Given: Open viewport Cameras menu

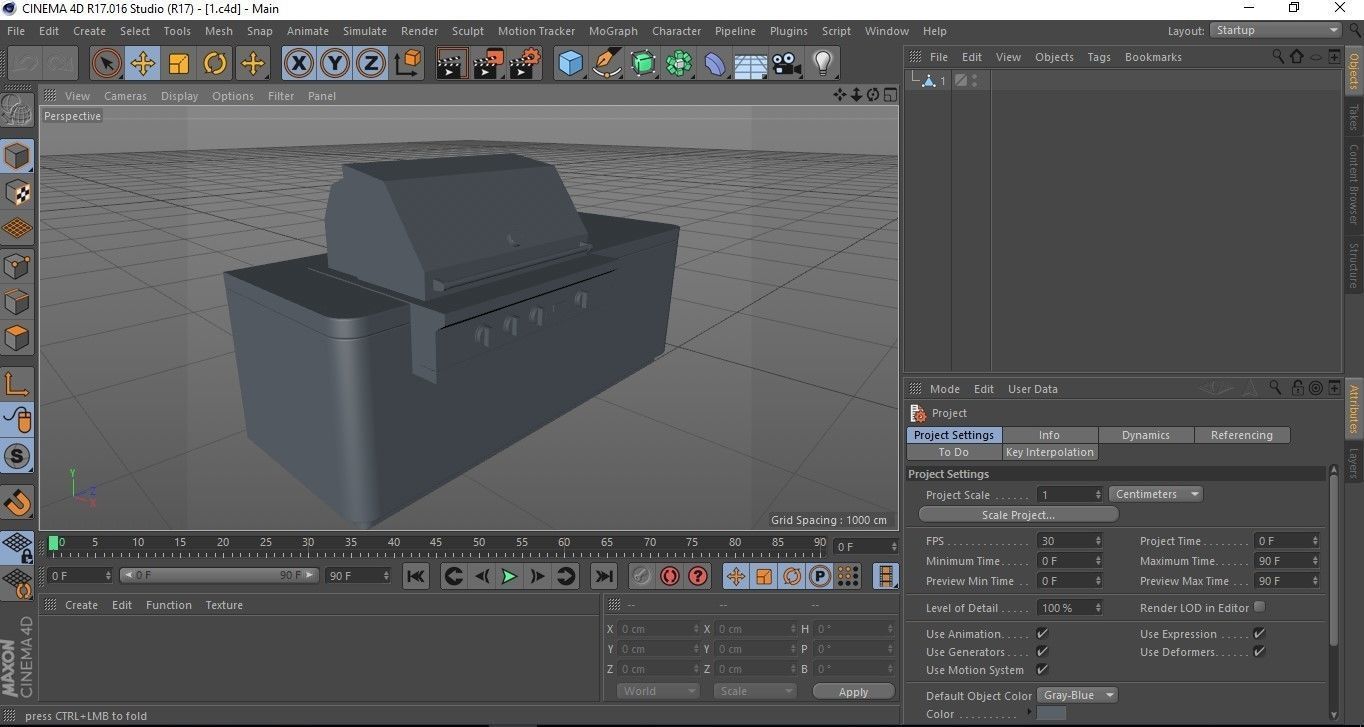Looking at the screenshot, I should coord(125,96).
